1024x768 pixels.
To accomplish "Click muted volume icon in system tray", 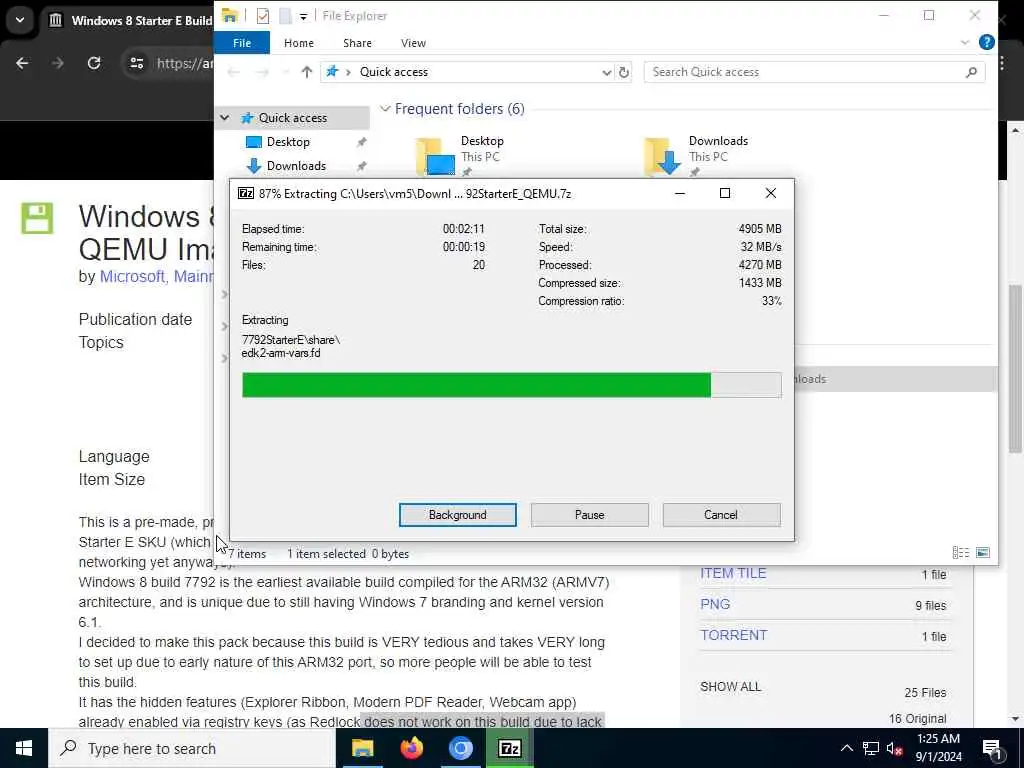I will (x=895, y=748).
